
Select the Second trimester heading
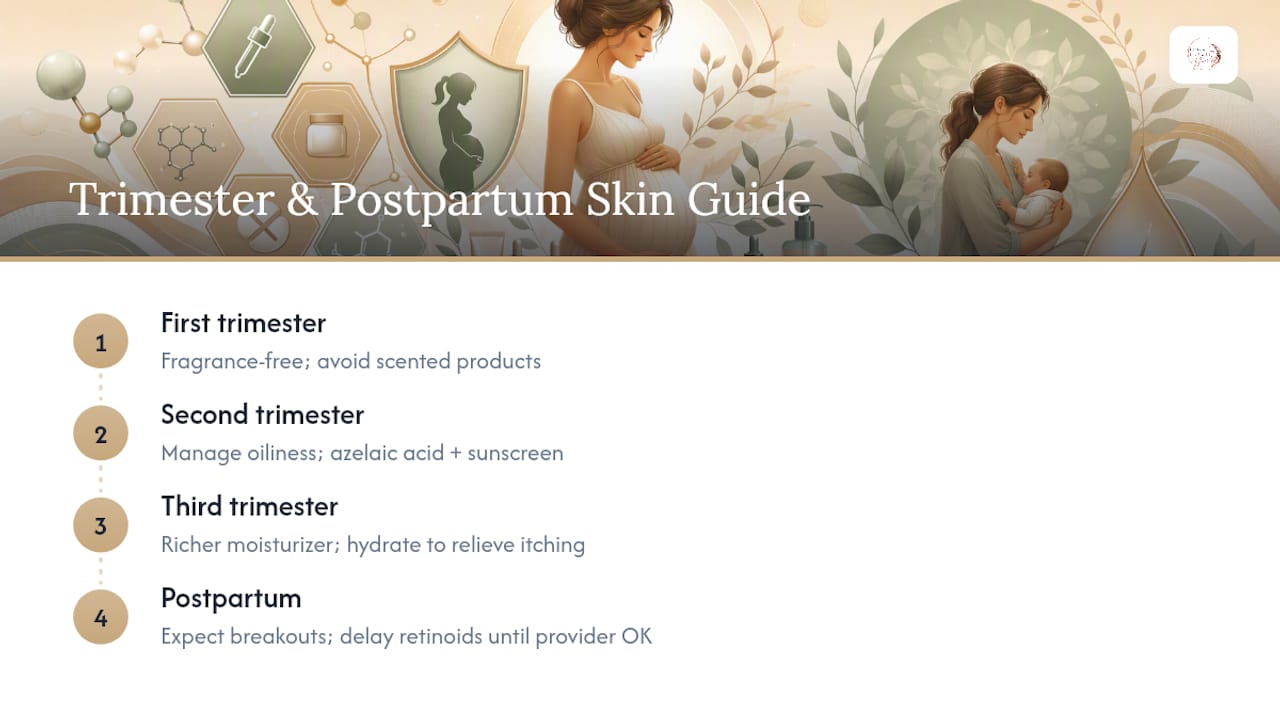click(262, 415)
